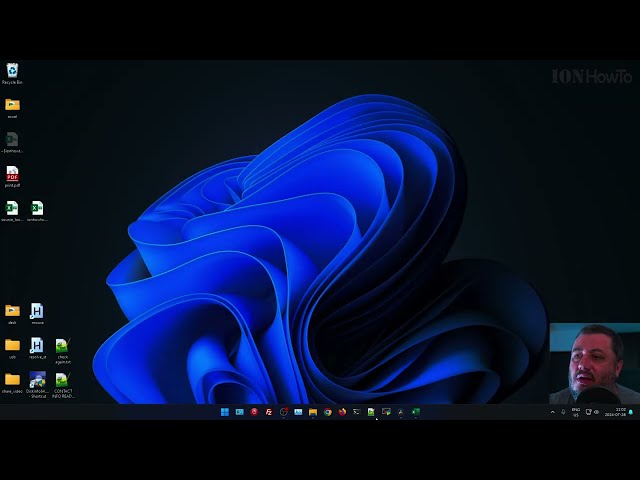
Task: Open the first Excel workbook on desktop
Action: 12,210
